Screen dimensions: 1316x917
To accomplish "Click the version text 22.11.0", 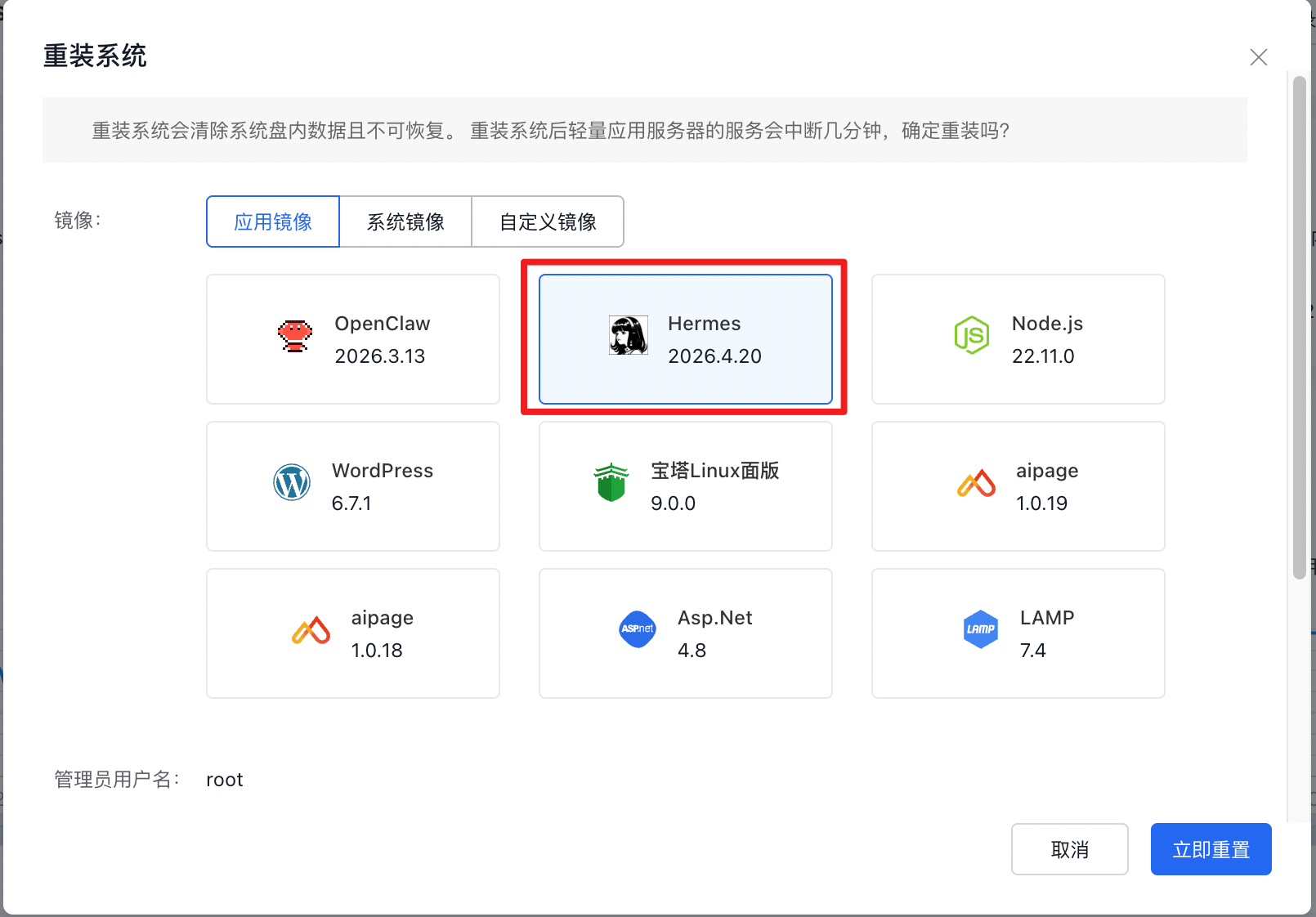I will (x=1043, y=356).
